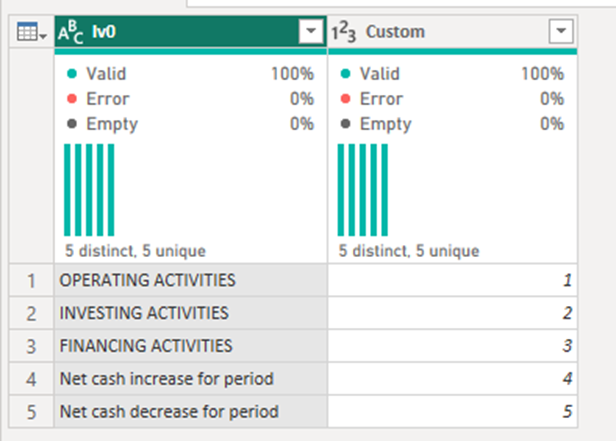The width and height of the screenshot is (616, 441).
Task: Select the Custom column header
Action: click(x=440, y=33)
